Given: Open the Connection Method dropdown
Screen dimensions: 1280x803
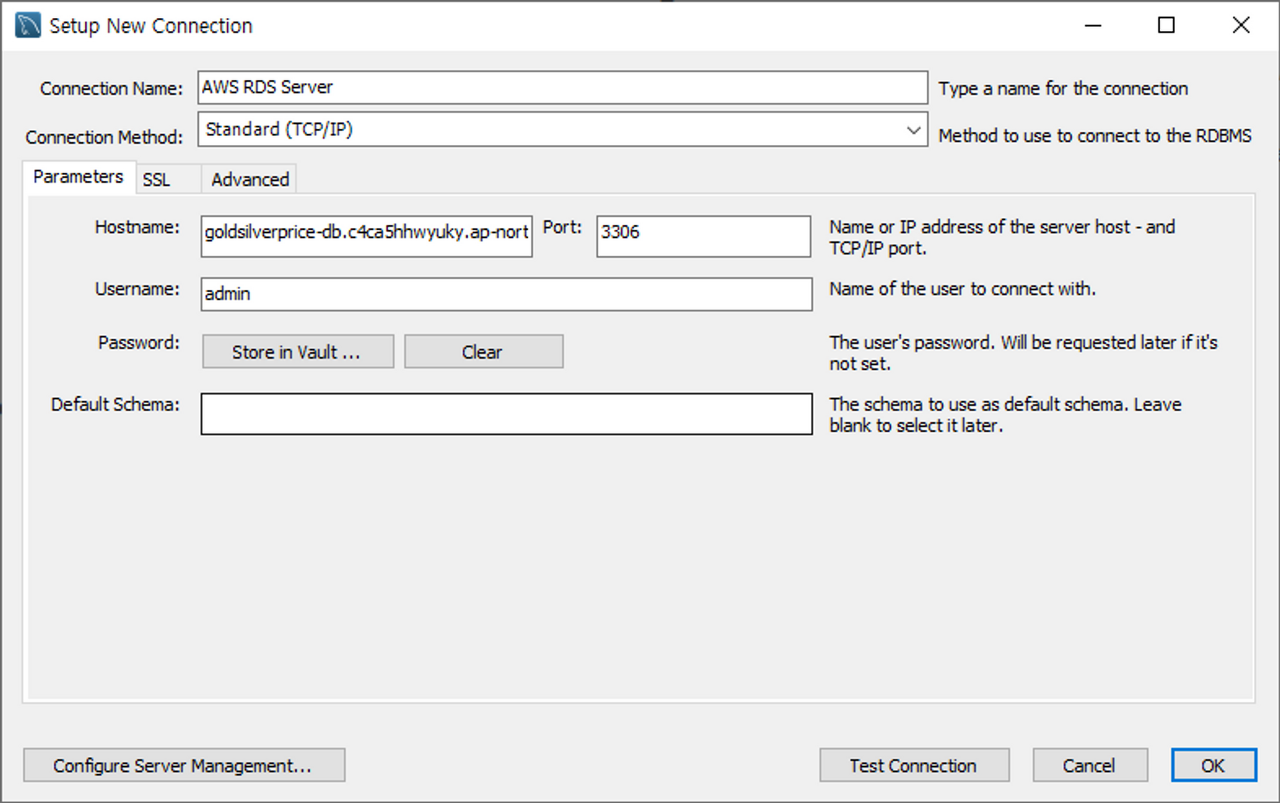Looking at the screenshot, I should click(564, 130).
